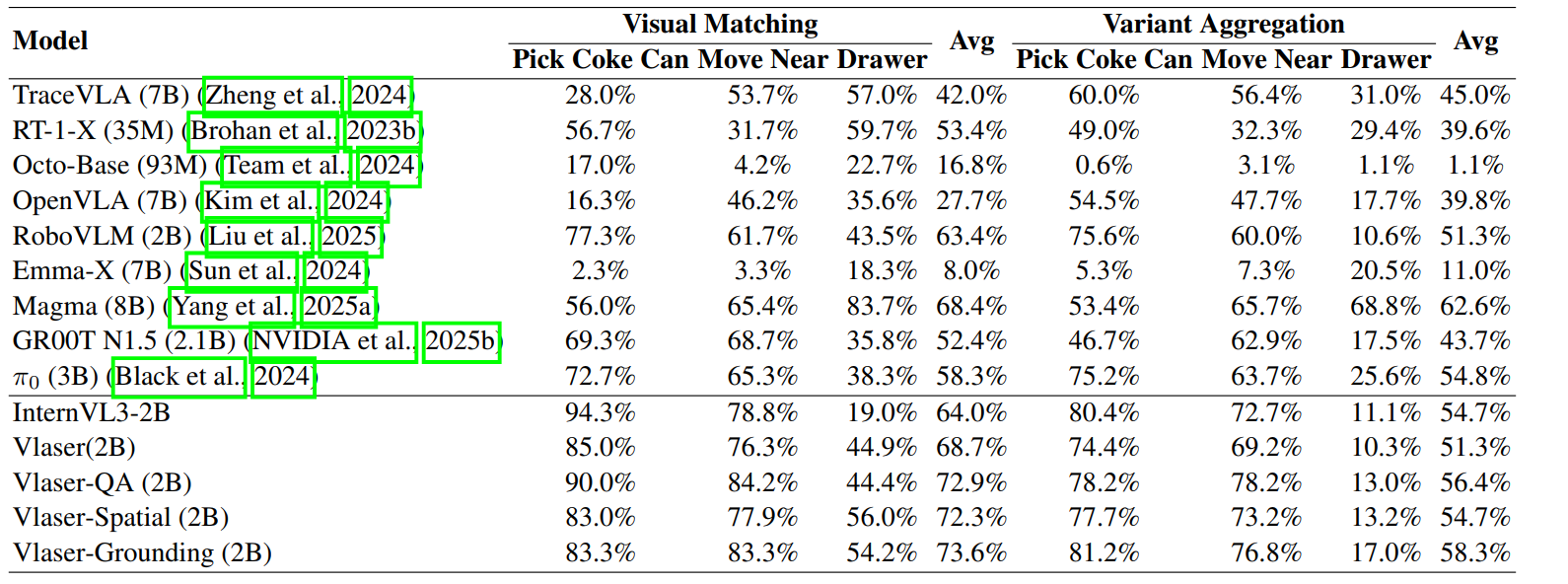Screen dimensions: 1568x584
Task: Click the 2024 year link for TraceVLA
Action: (380, 96)
